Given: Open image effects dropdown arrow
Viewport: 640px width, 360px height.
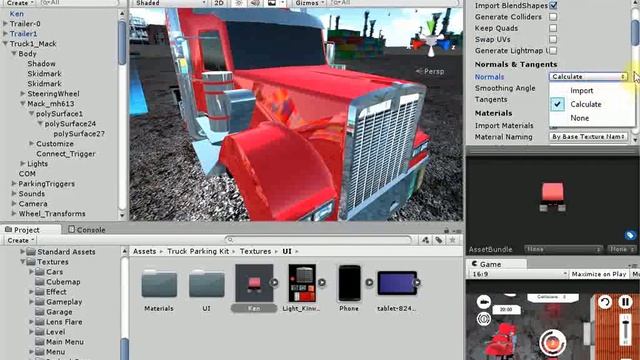Looking at the screenshot, I should [x=282, y=3].
